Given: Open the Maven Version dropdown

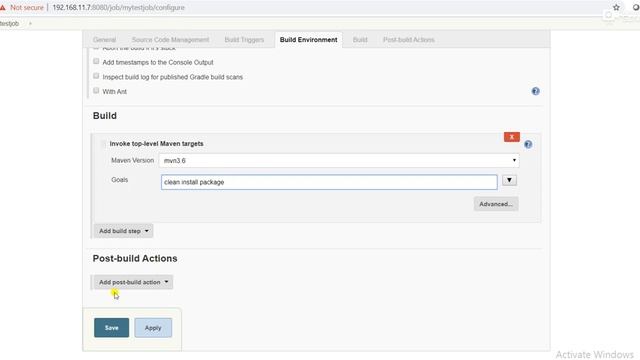Looking at the screenshot, I should pos(339,160).
